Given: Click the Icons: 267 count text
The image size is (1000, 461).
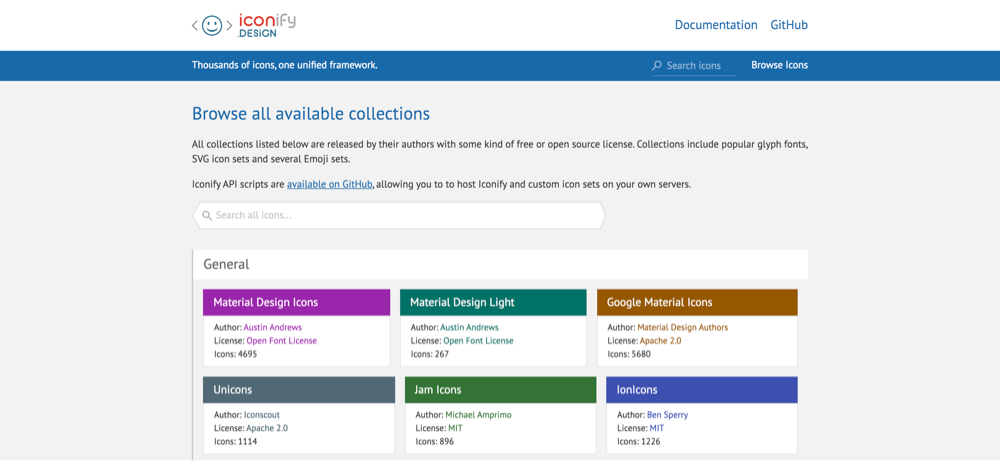Looking at the screenshot, I should (x=429, y=354).
